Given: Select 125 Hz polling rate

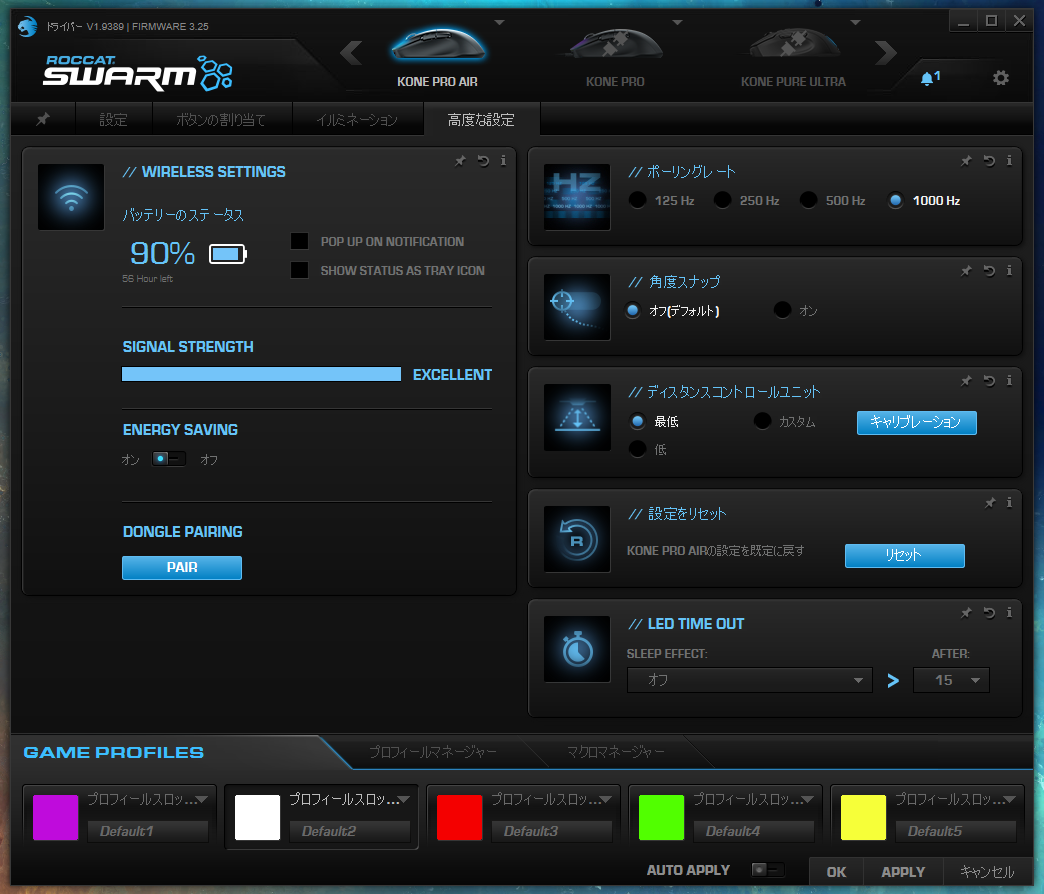Looking at the screenshot, I should coord(637,200).
